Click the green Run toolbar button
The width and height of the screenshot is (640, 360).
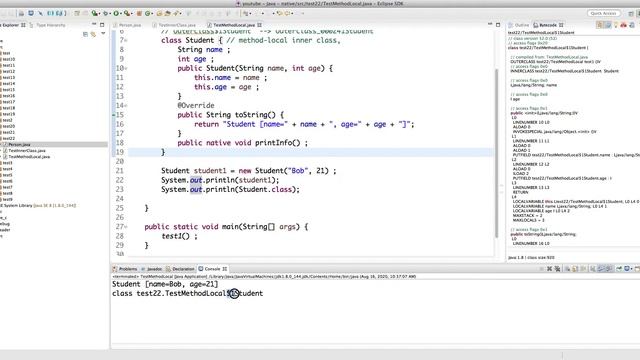click(116, 13)
